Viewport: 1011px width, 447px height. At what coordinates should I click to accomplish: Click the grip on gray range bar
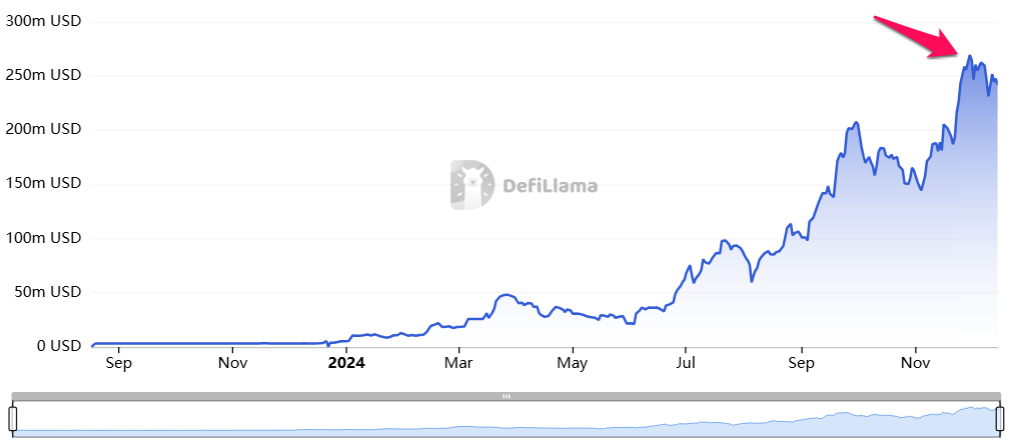click(x=506, y=396)
